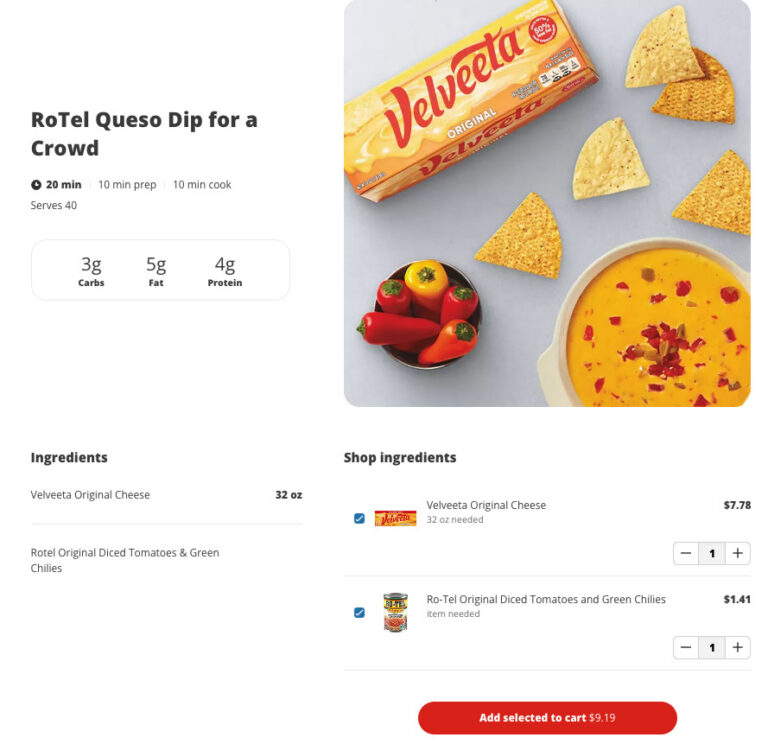768x744 pixels.
Task: Increase Ro-Tel quantity with plus icon
Action: (x=738, y=648)
